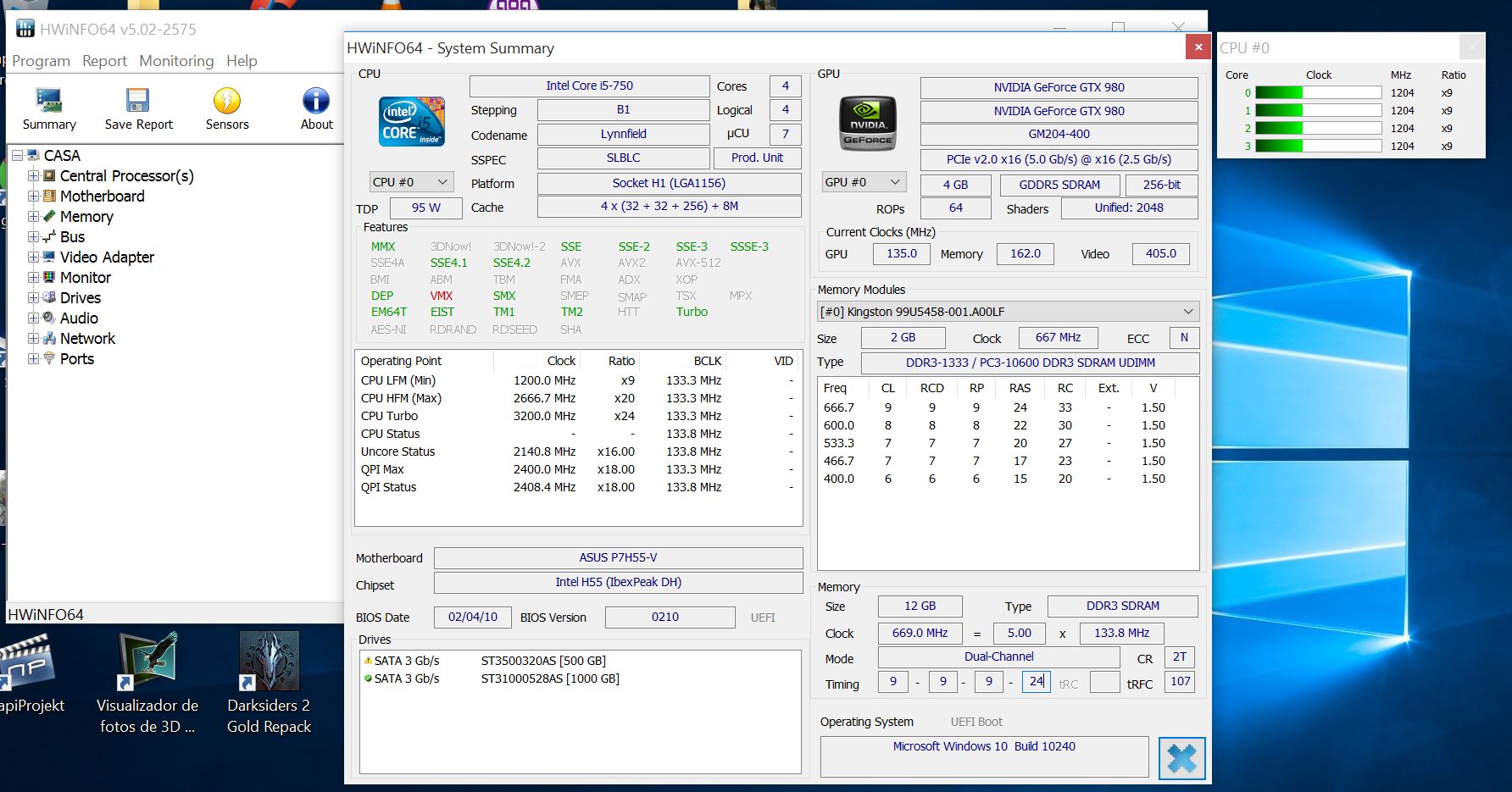Click the Network tree icon

(x=49, y=338)
